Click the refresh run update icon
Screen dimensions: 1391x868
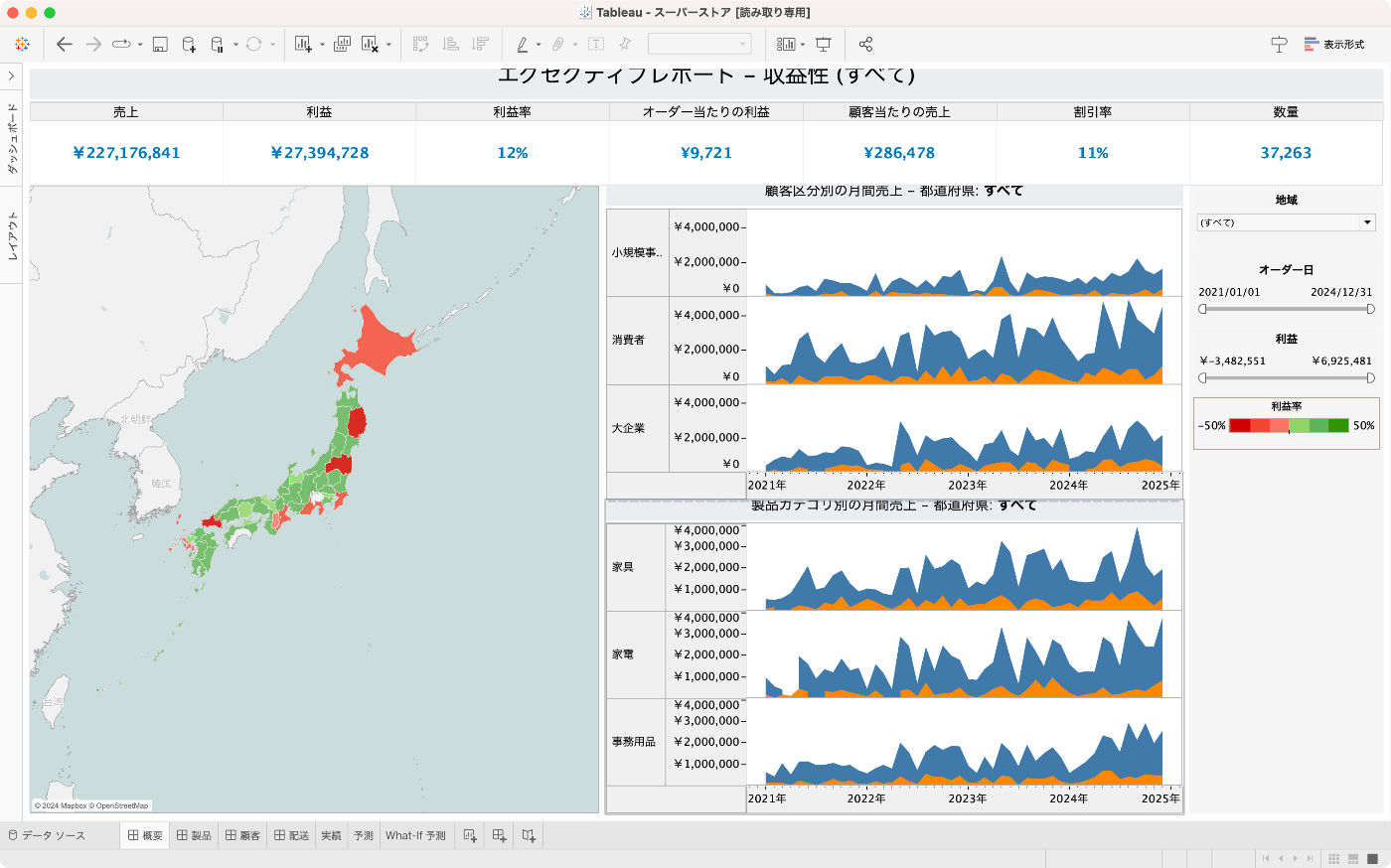[x=253, y=44]
